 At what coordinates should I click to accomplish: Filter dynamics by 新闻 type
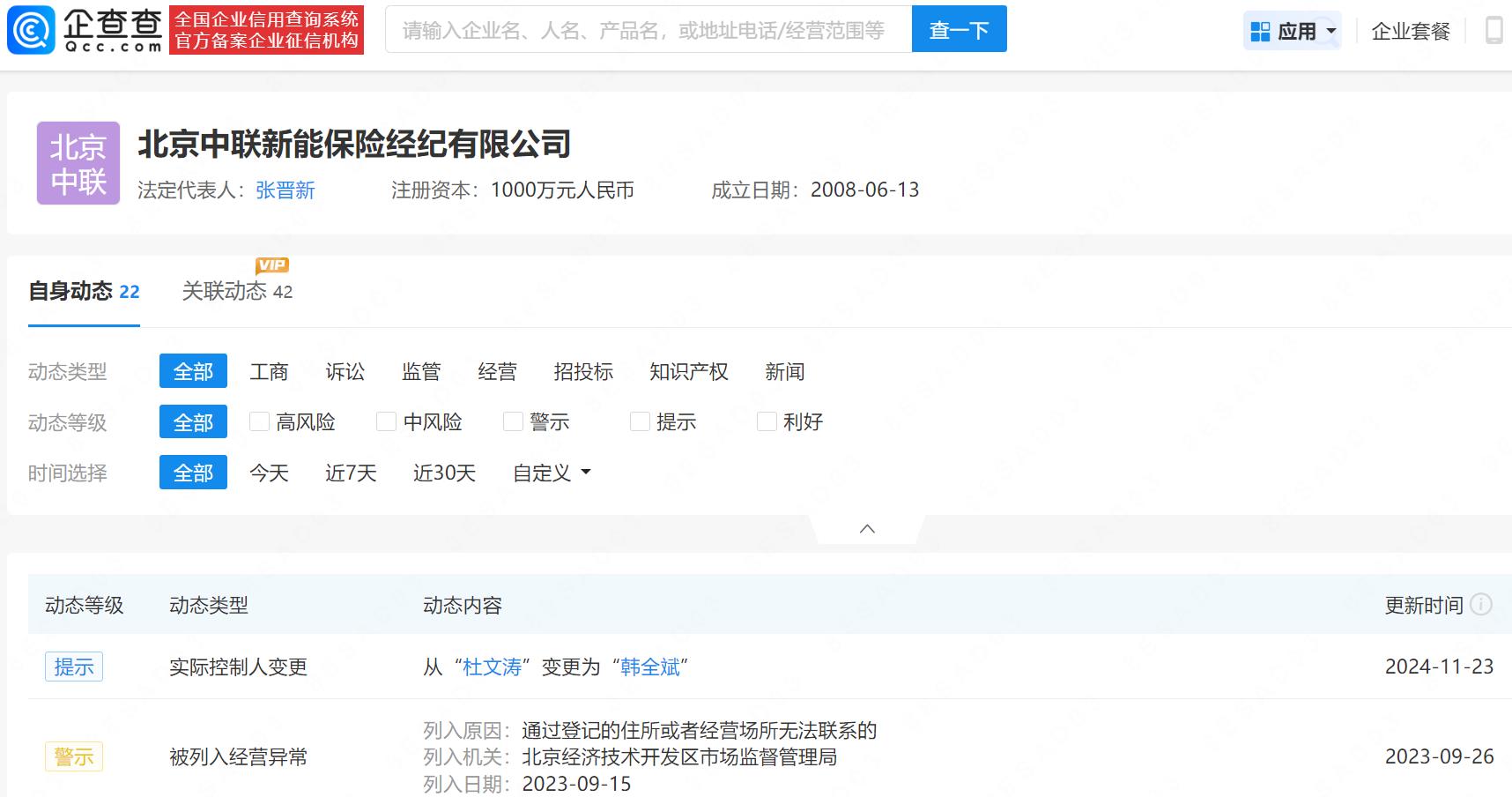[785, 372]
